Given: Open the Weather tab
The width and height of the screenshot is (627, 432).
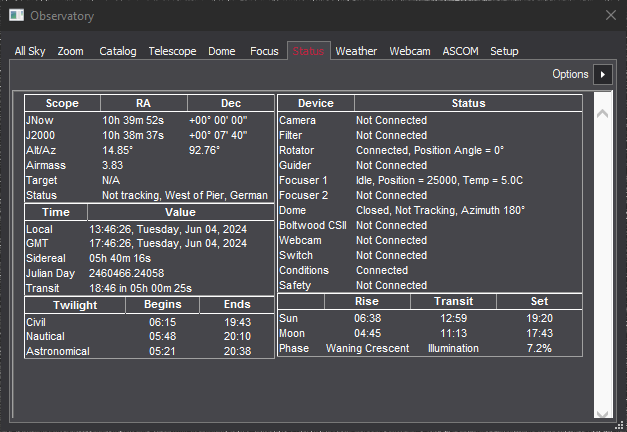Looking at the screenshot, I should (x=356, y=51).
